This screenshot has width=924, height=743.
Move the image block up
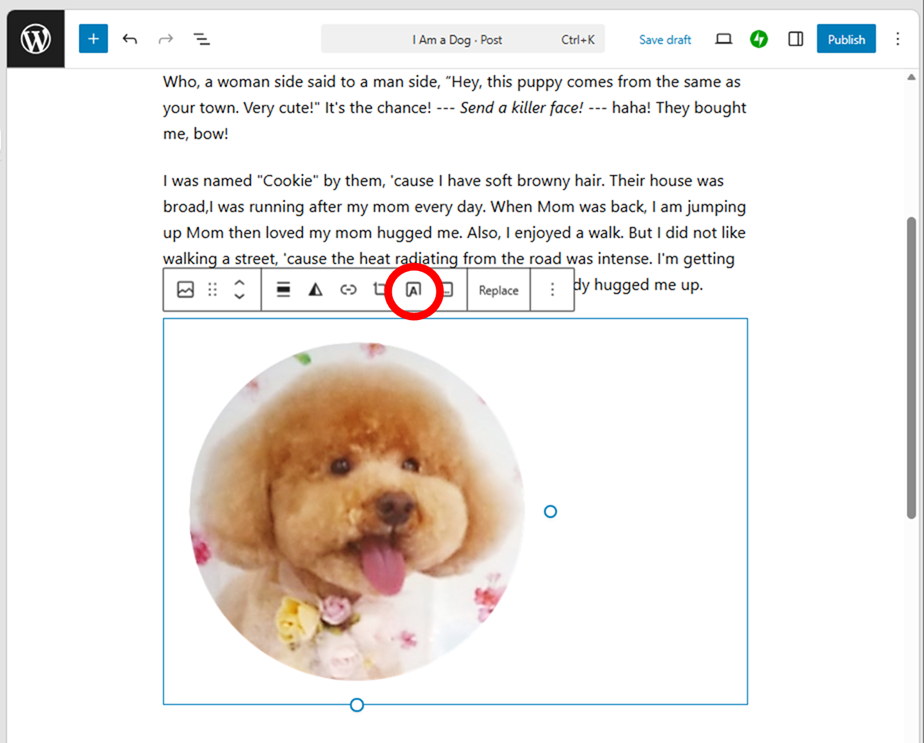[x=239, y=283]
